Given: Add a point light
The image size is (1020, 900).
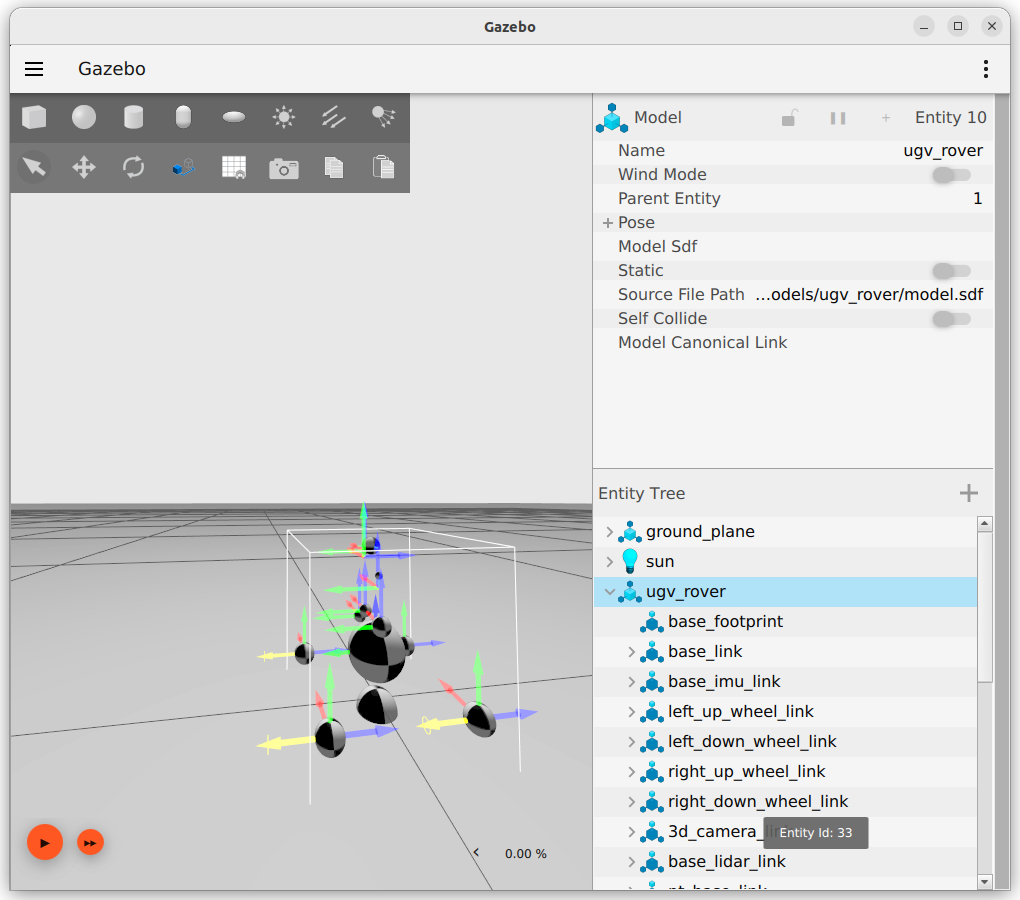Looking at the screenshot, I should pos(284,118).
